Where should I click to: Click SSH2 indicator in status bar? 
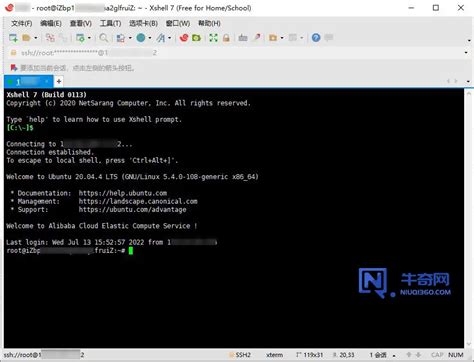click(240, 355)
